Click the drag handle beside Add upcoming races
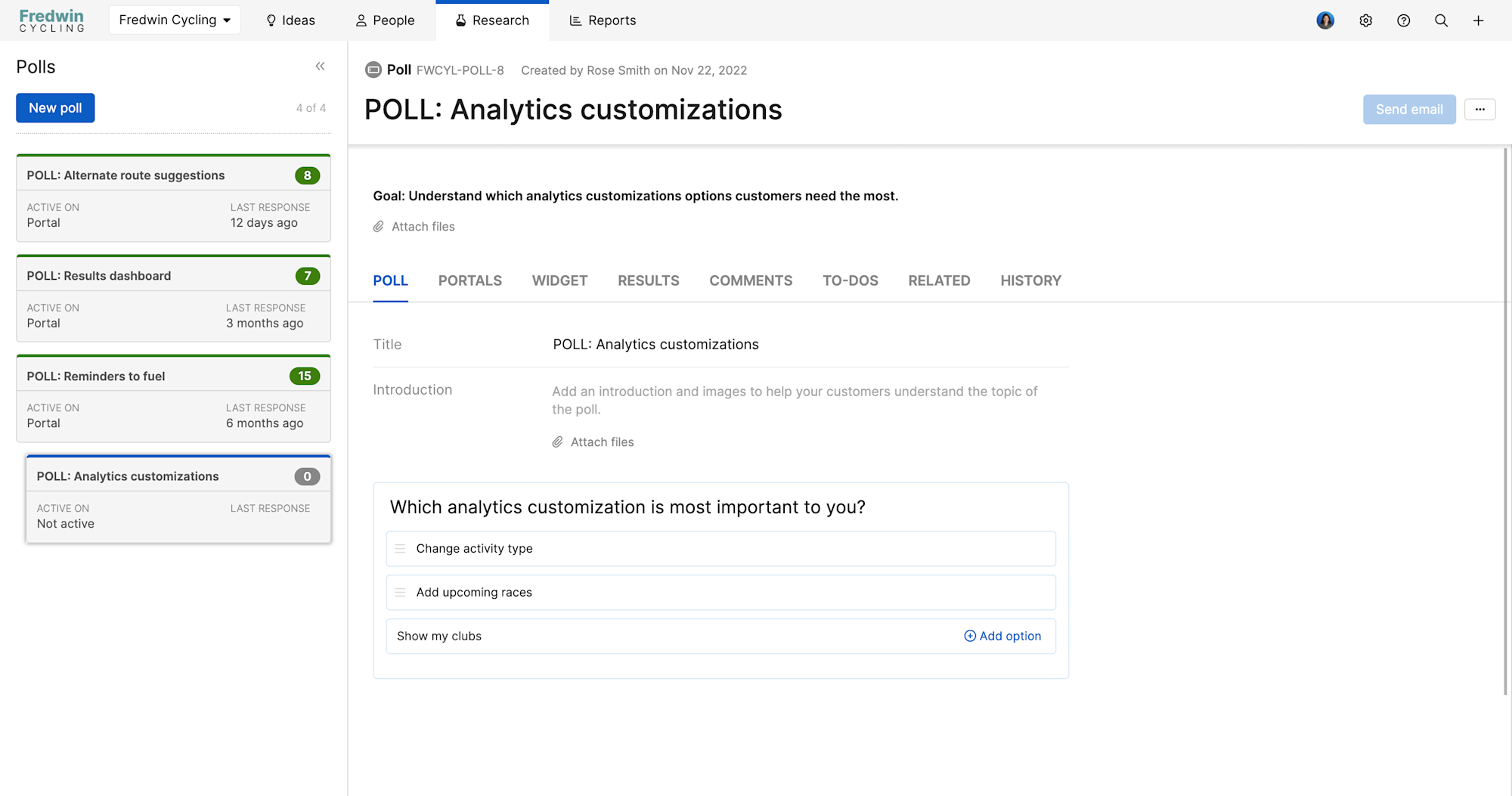 pyautogui.click(x=401, y=593)
